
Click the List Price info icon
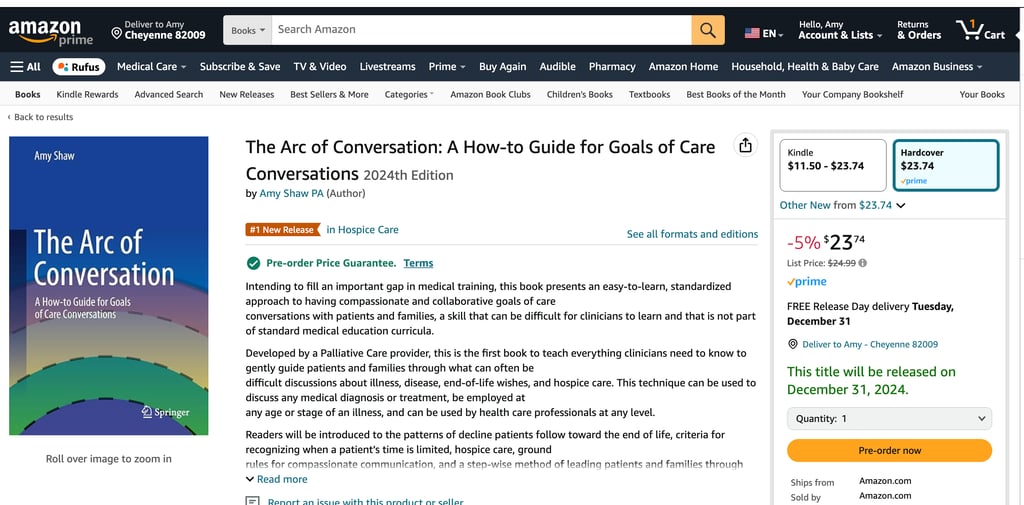(x=863, y=263)
